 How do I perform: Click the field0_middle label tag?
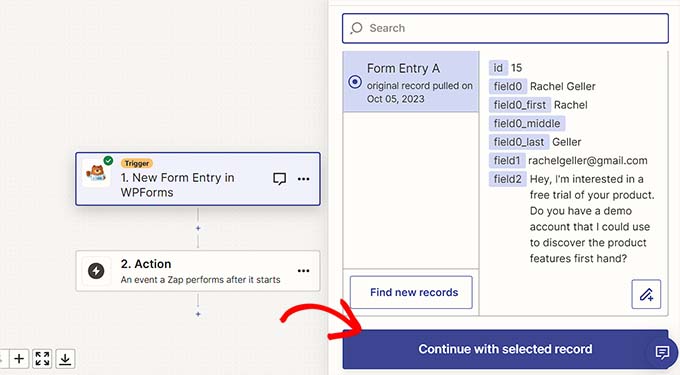pos(527,124)
